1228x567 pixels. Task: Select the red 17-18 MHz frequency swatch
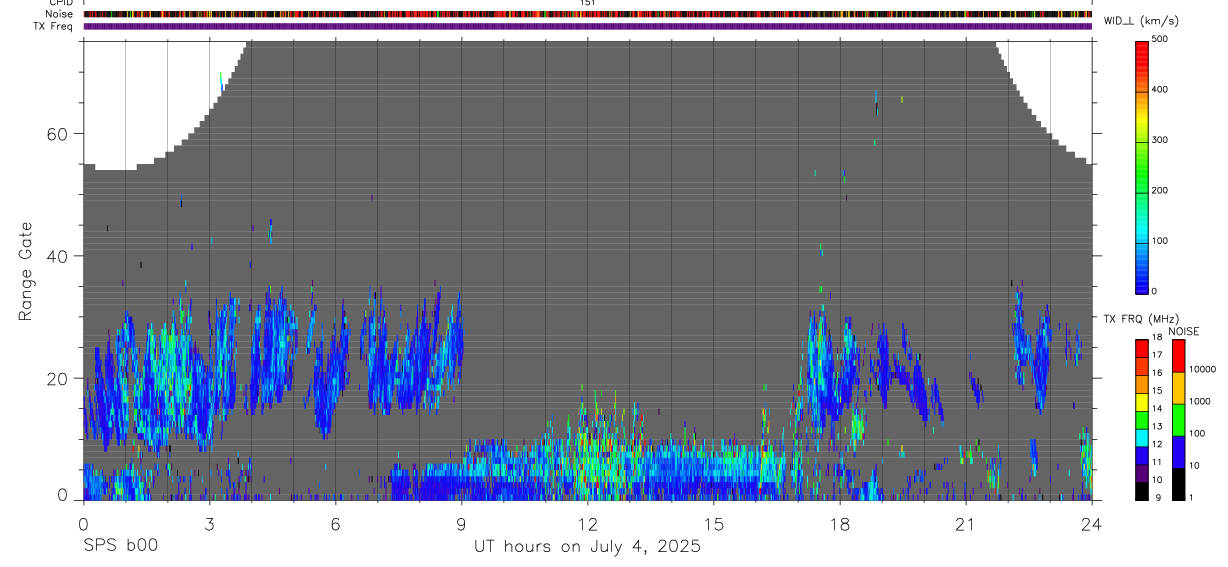[x=1141, y=349]
